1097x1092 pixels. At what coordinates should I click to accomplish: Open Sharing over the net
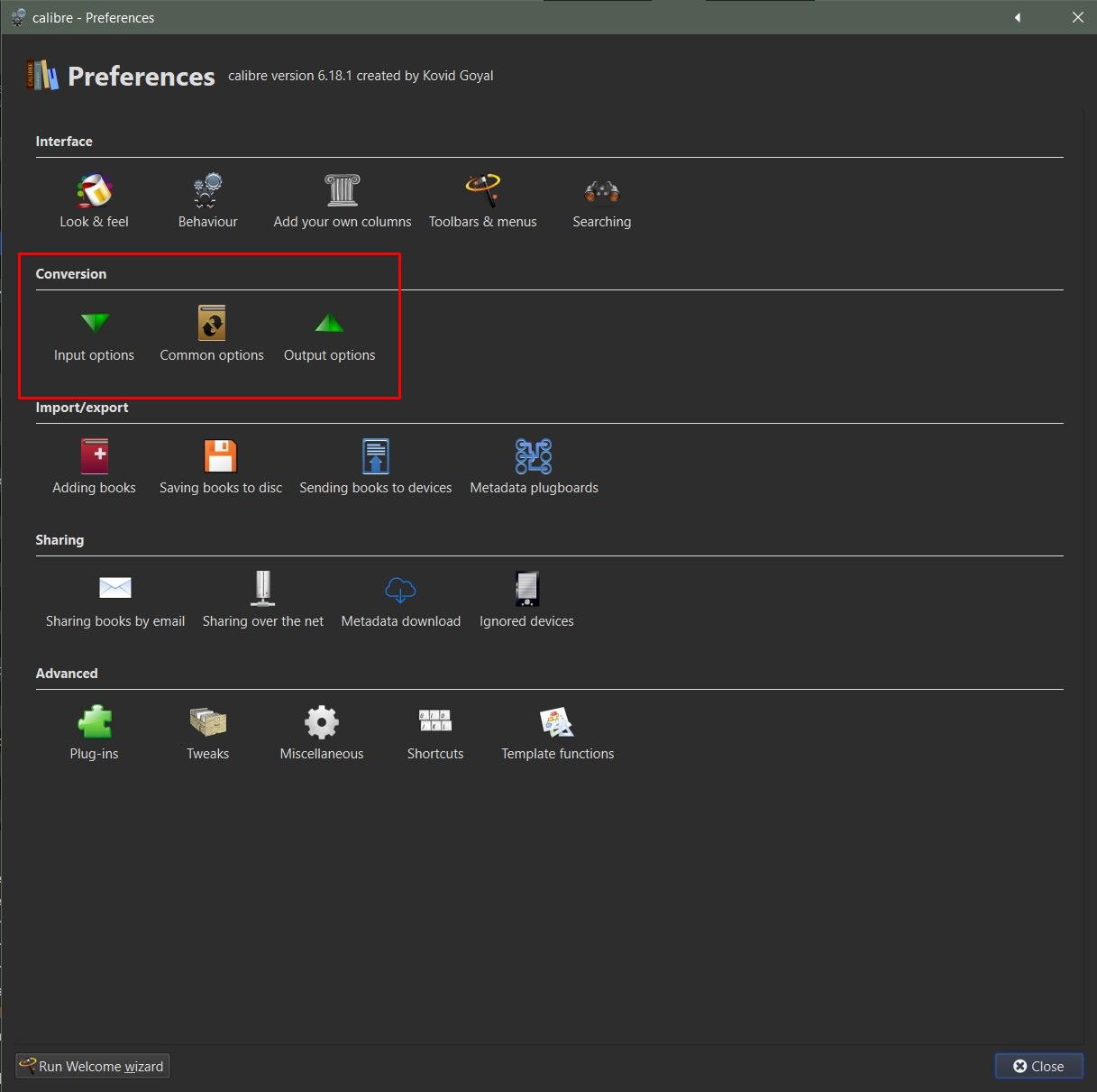263,601
